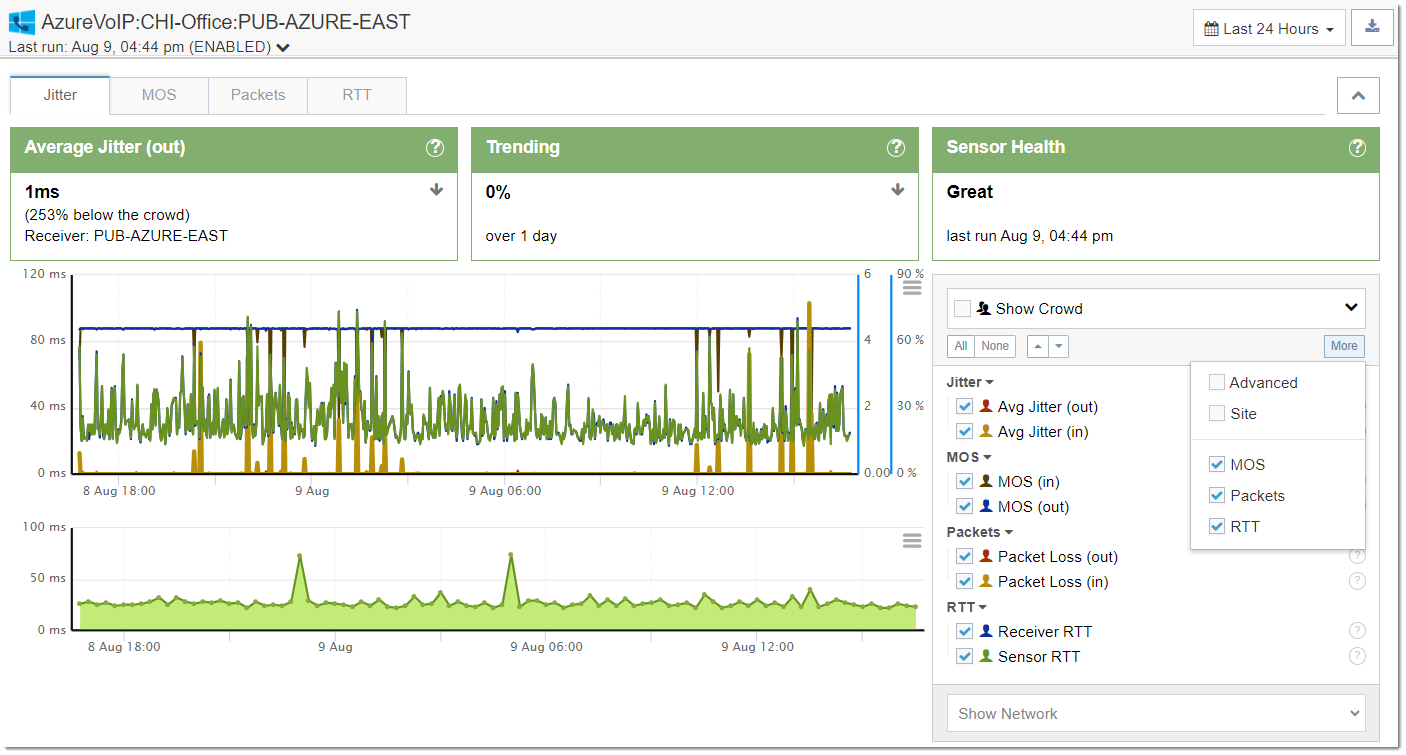Click the Windows sensor logo icon in header
This screenshot has height=755, width=1406.
[x=21, y=22]
